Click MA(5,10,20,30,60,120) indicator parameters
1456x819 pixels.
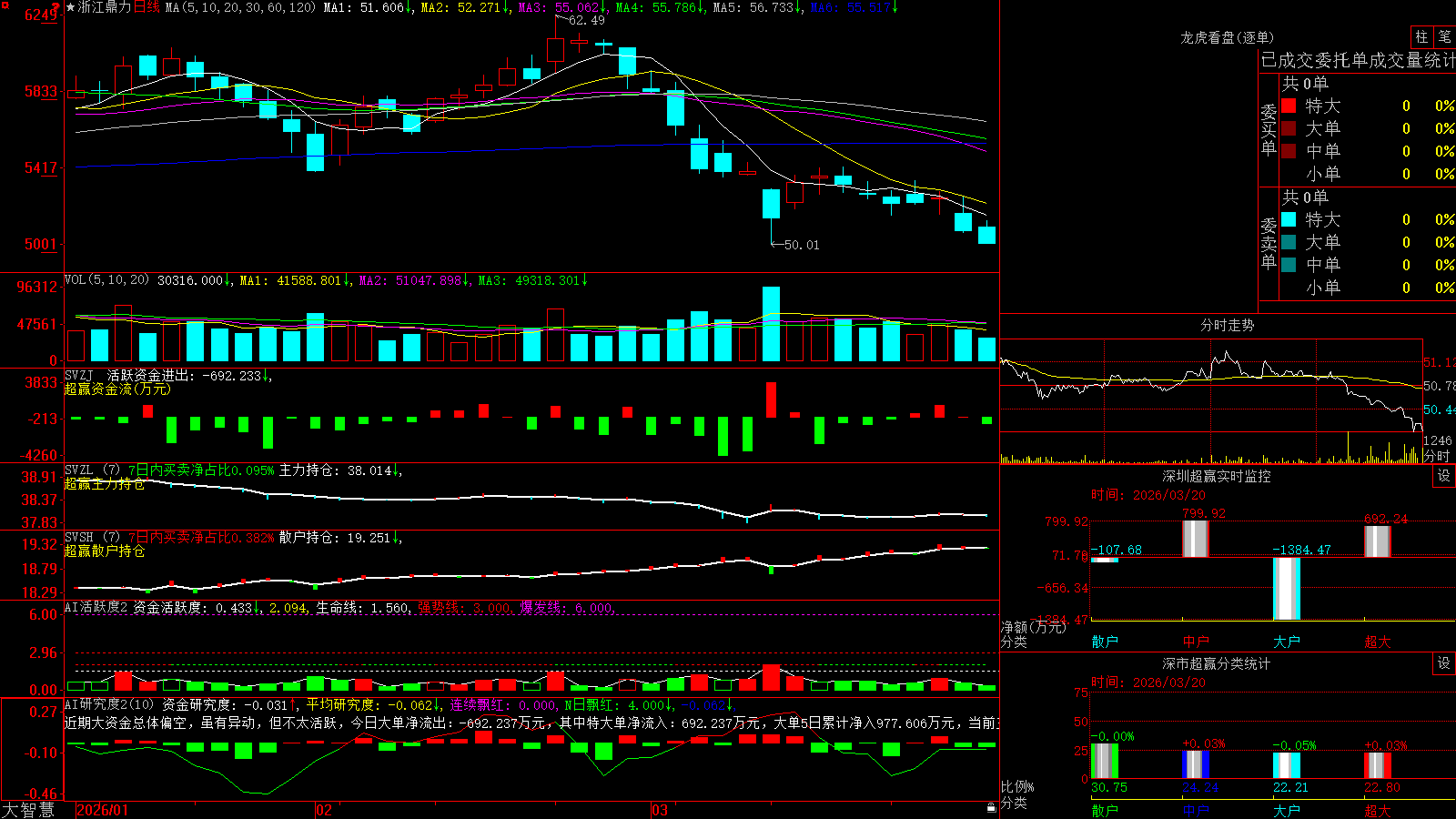(240, 7)
